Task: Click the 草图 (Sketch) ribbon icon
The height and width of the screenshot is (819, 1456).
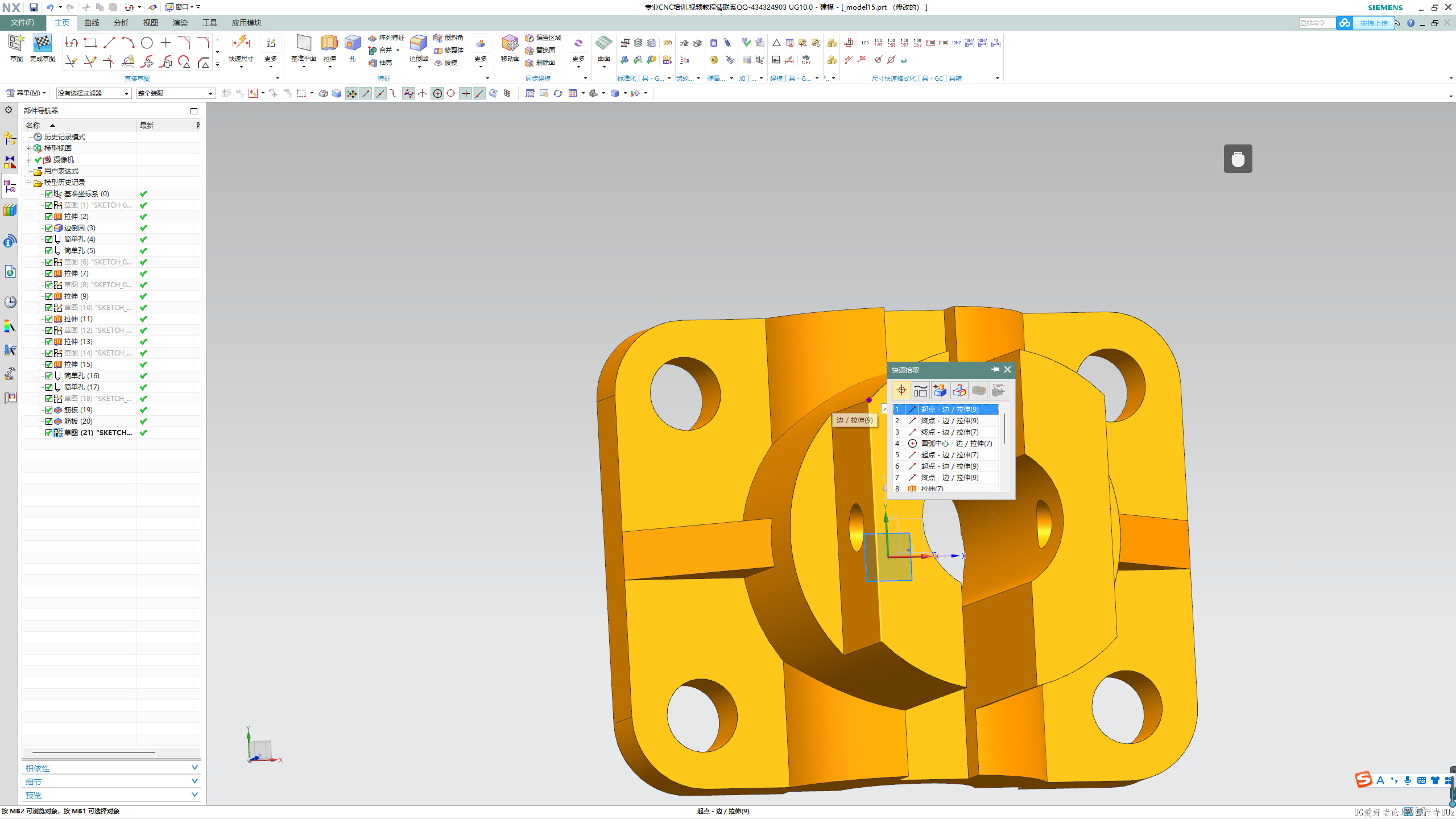Action: coord(16,48)
